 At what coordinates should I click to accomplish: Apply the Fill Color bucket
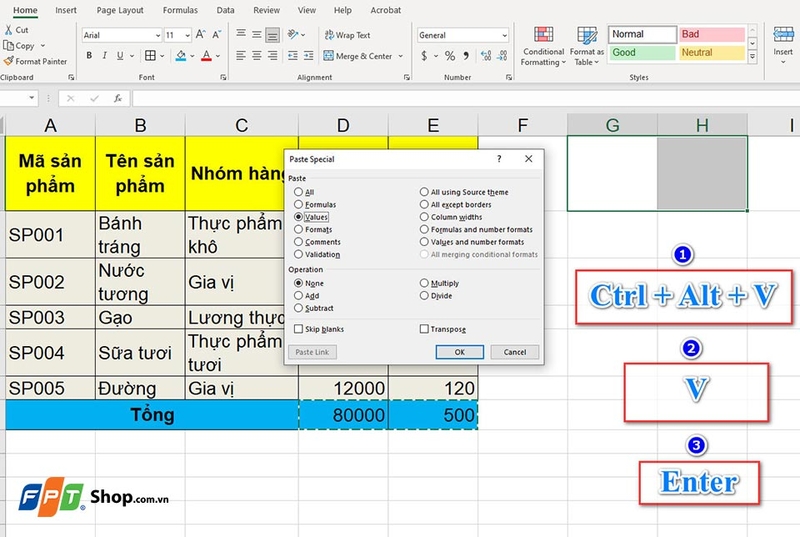[181, 56]
